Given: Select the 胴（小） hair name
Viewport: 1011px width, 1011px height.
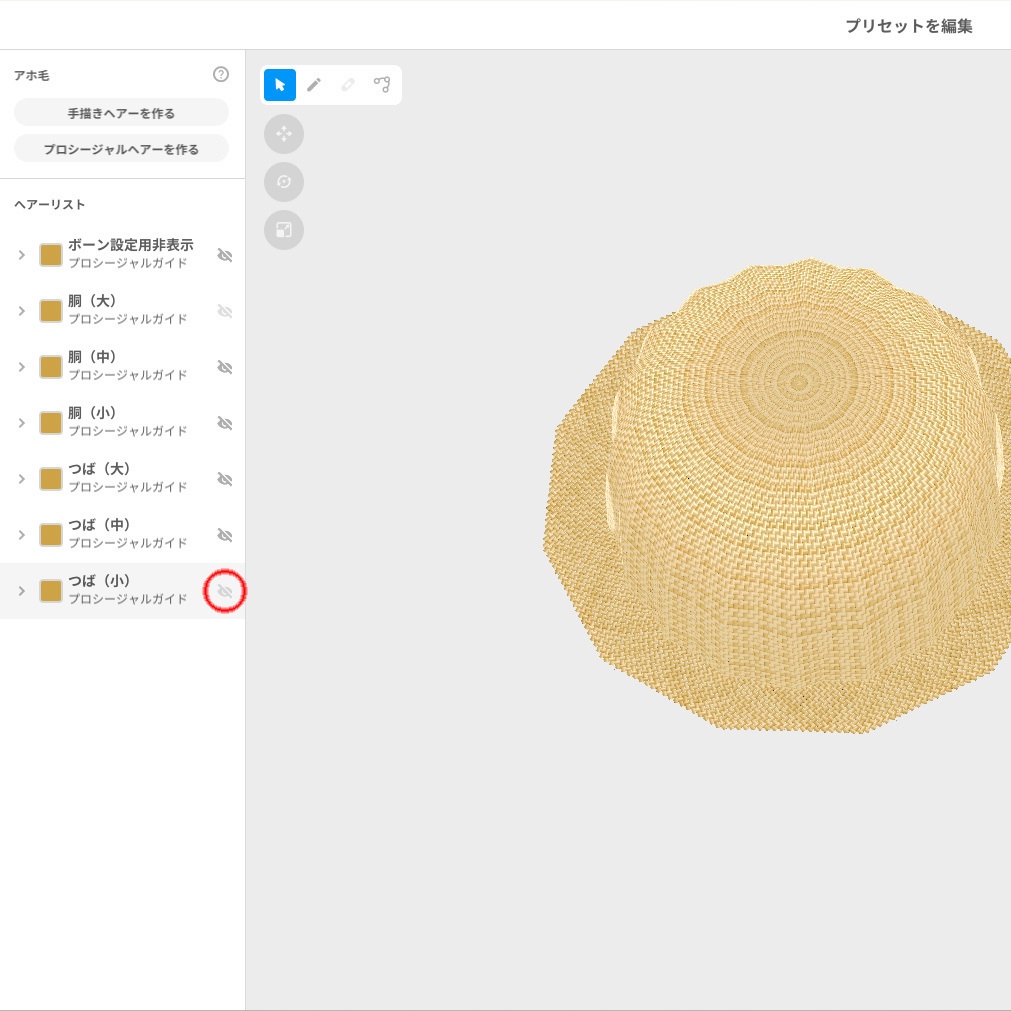Looking at the screenshot, I should click(92, 413).
